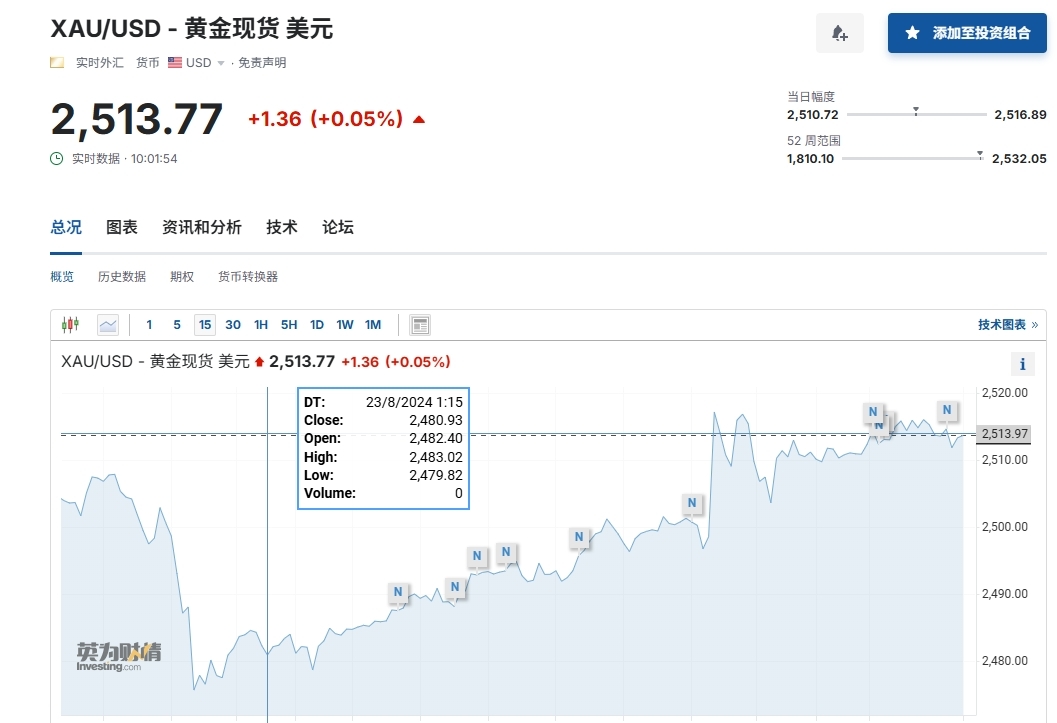Open the 图表 tab

tap(122, 228)
